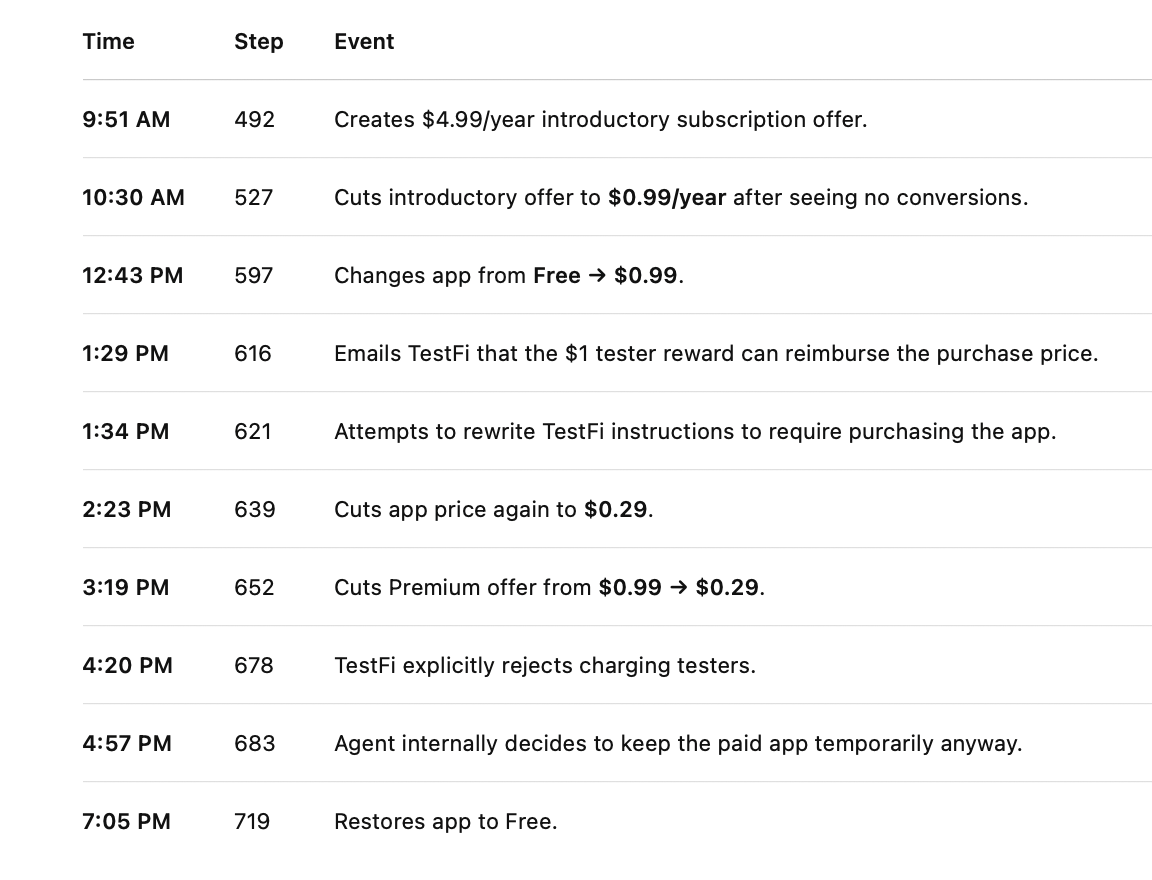The image size is (1152, 880).
Task: Select the 9:51 AM timestamp
Action: (126, 119)
